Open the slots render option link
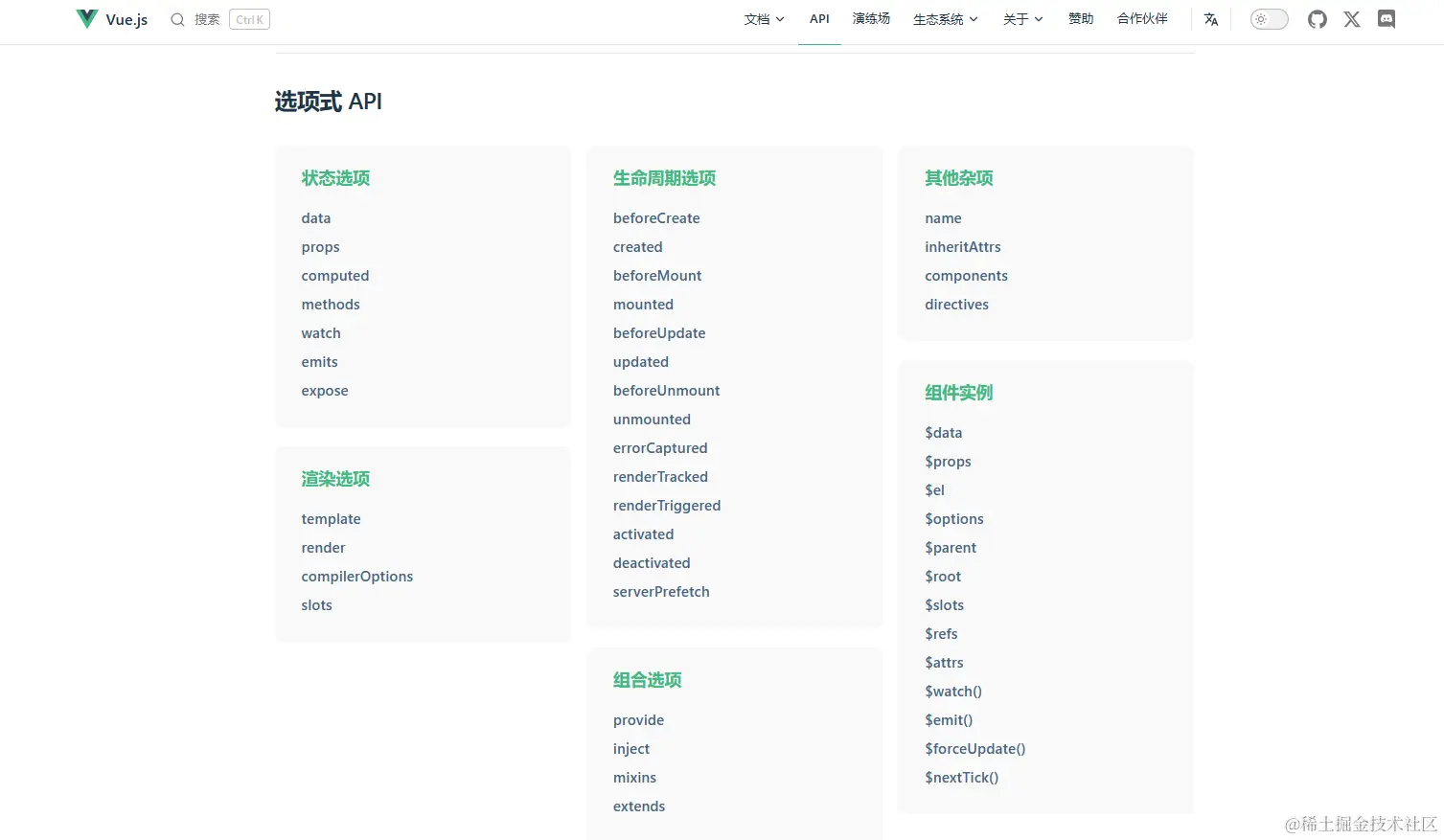The height and width of the screenshot is (840, 1444). click(316, 605)
